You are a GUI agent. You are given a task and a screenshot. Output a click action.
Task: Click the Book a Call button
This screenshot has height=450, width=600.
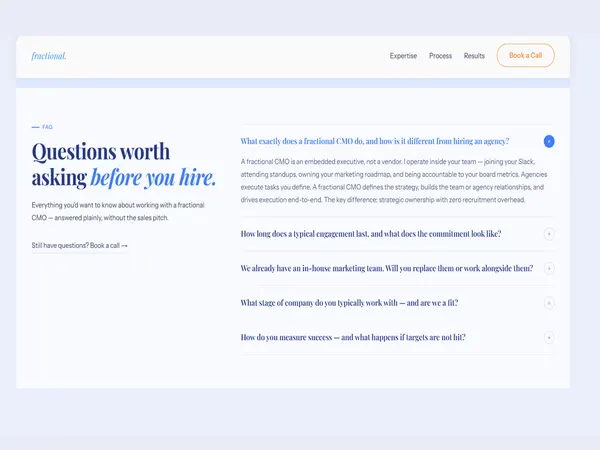pos(525,55)
